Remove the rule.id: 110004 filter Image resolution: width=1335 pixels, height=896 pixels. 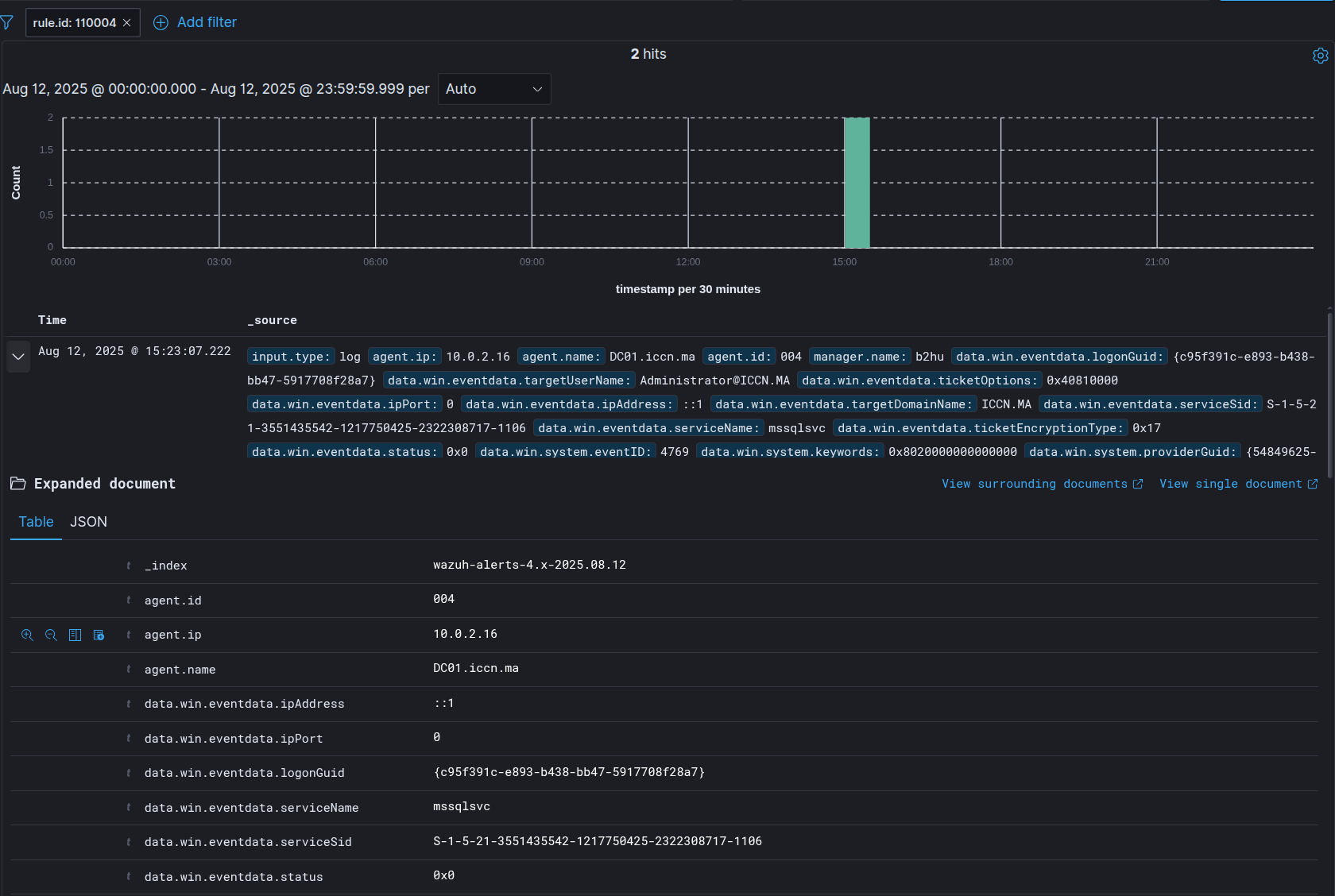pos(127,23)
